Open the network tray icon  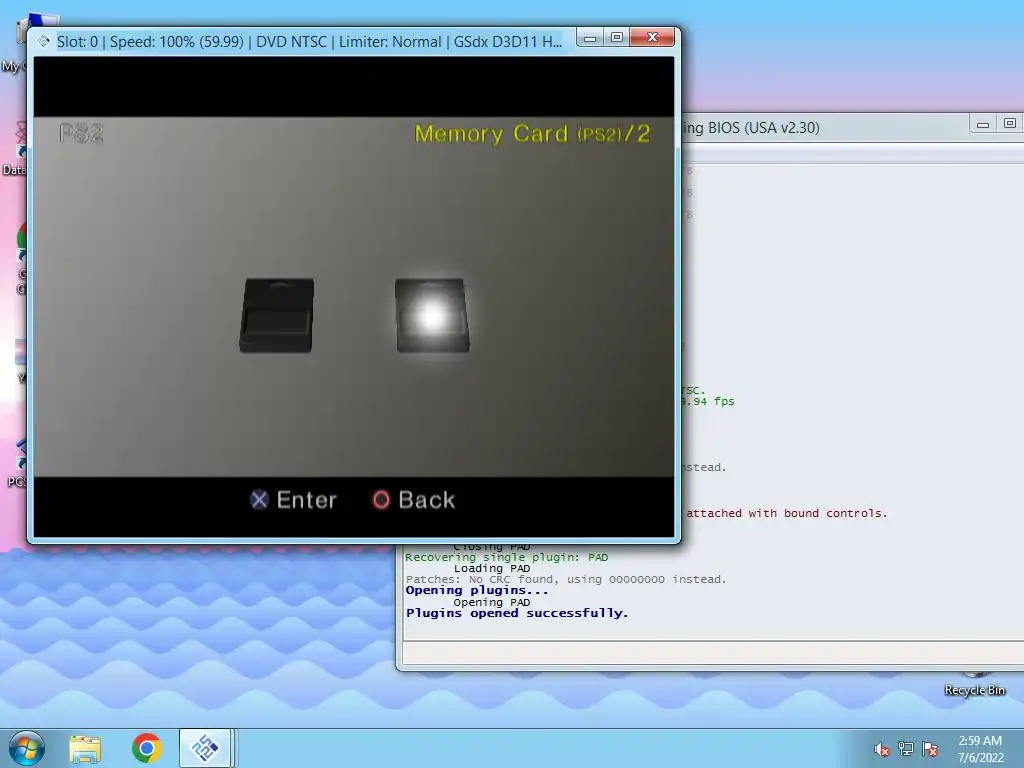coord(906,749)
